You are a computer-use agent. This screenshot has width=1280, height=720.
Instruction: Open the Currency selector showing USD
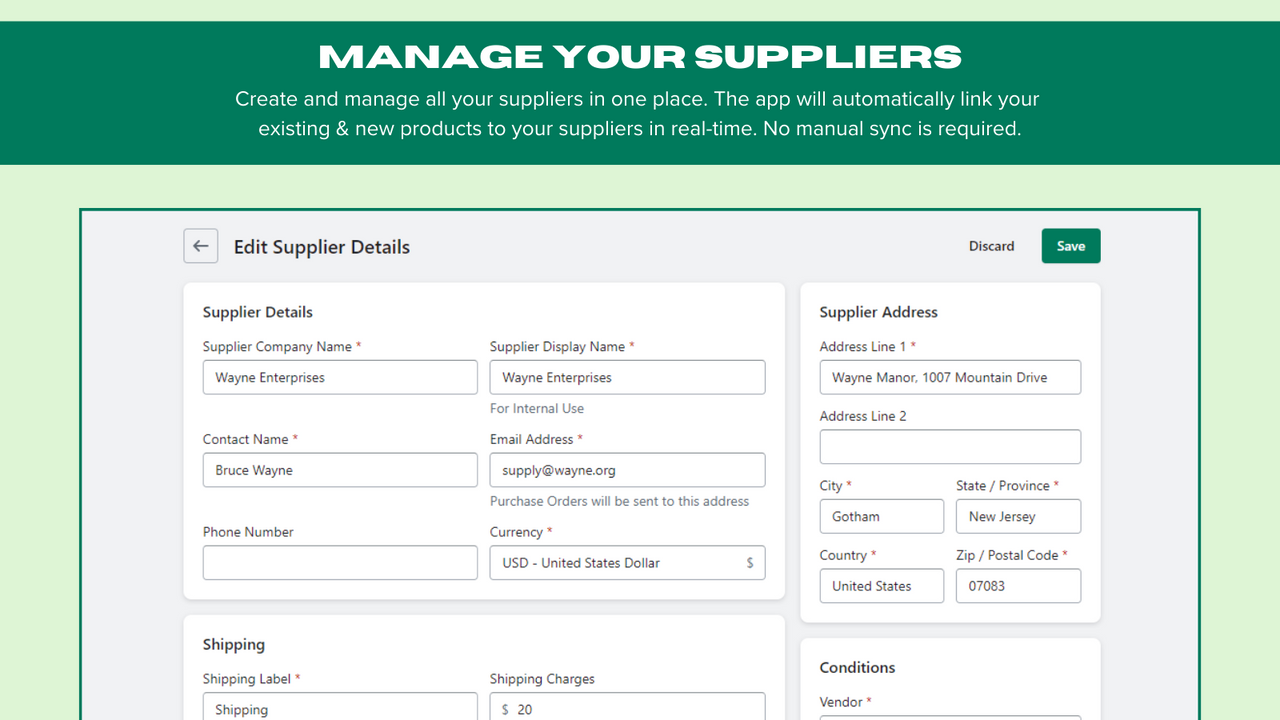[627, 562]
